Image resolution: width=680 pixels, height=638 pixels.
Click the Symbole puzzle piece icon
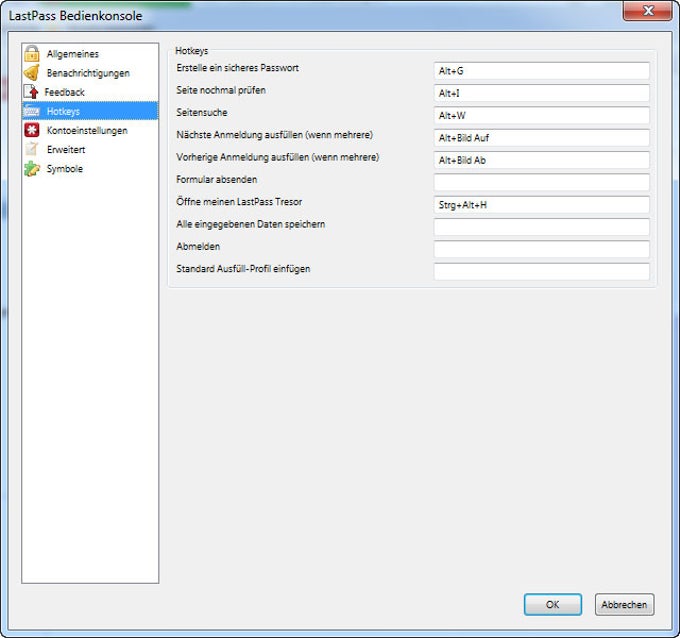click(x=32, y=168)
